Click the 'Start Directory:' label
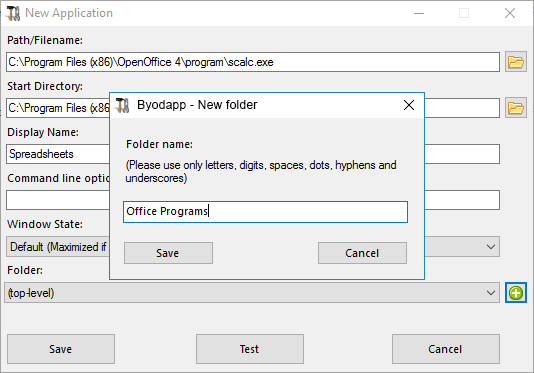 pyautogui.click(x=45, y=86)
